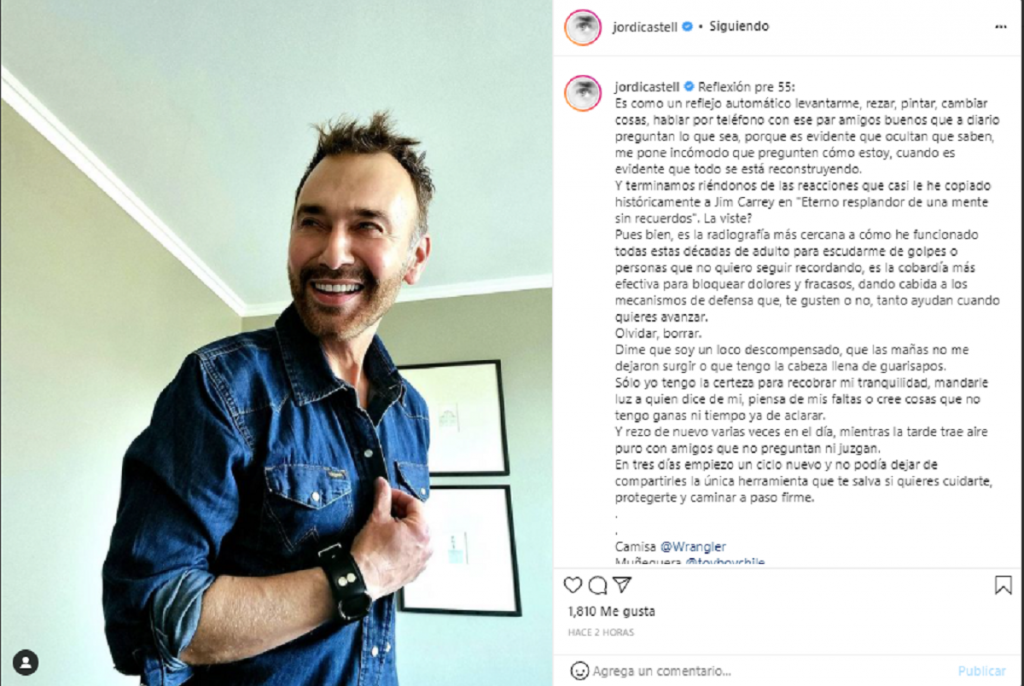
Task: Click the main photo of the post
Action: point(276,343)
